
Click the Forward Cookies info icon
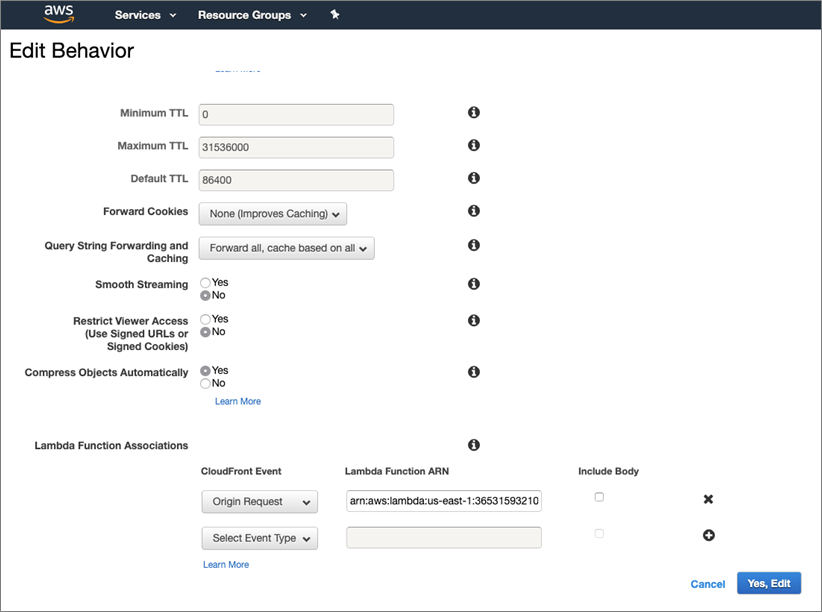[473, 211]
